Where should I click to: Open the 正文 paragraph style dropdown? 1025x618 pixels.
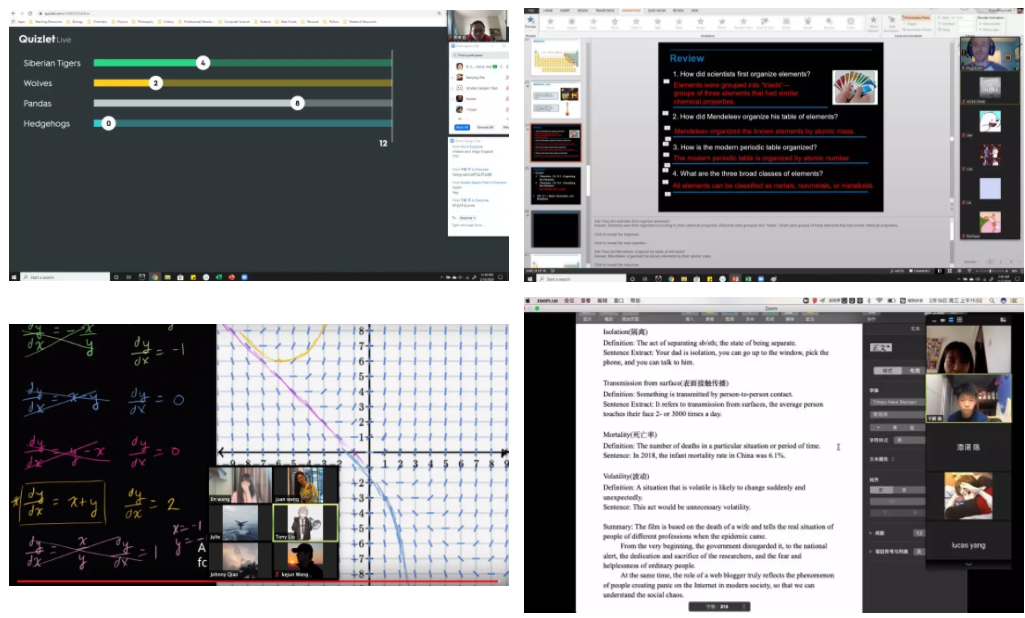[x=881, y=347]
